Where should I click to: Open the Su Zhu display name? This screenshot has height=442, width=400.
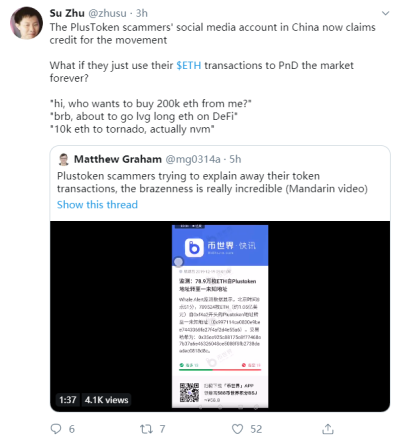pyautogui.click(x=67, y=13)
